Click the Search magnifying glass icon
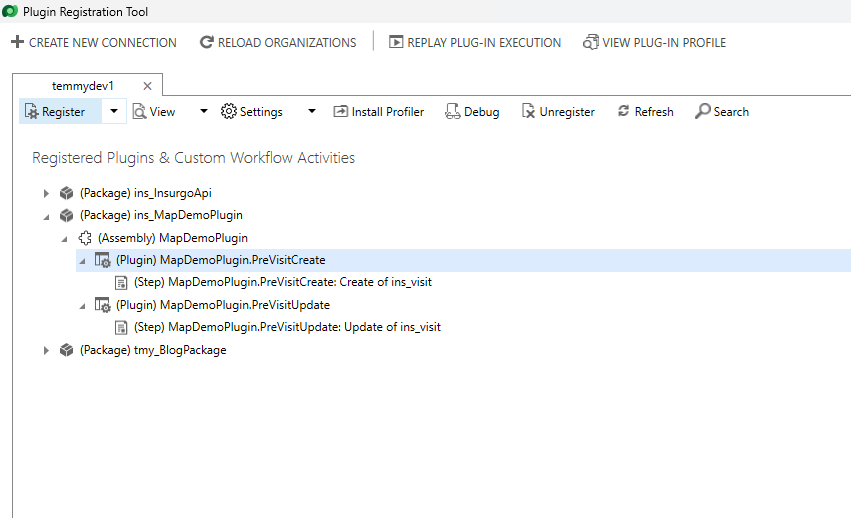This screenshot has width=851, height=518. (702, 111)
